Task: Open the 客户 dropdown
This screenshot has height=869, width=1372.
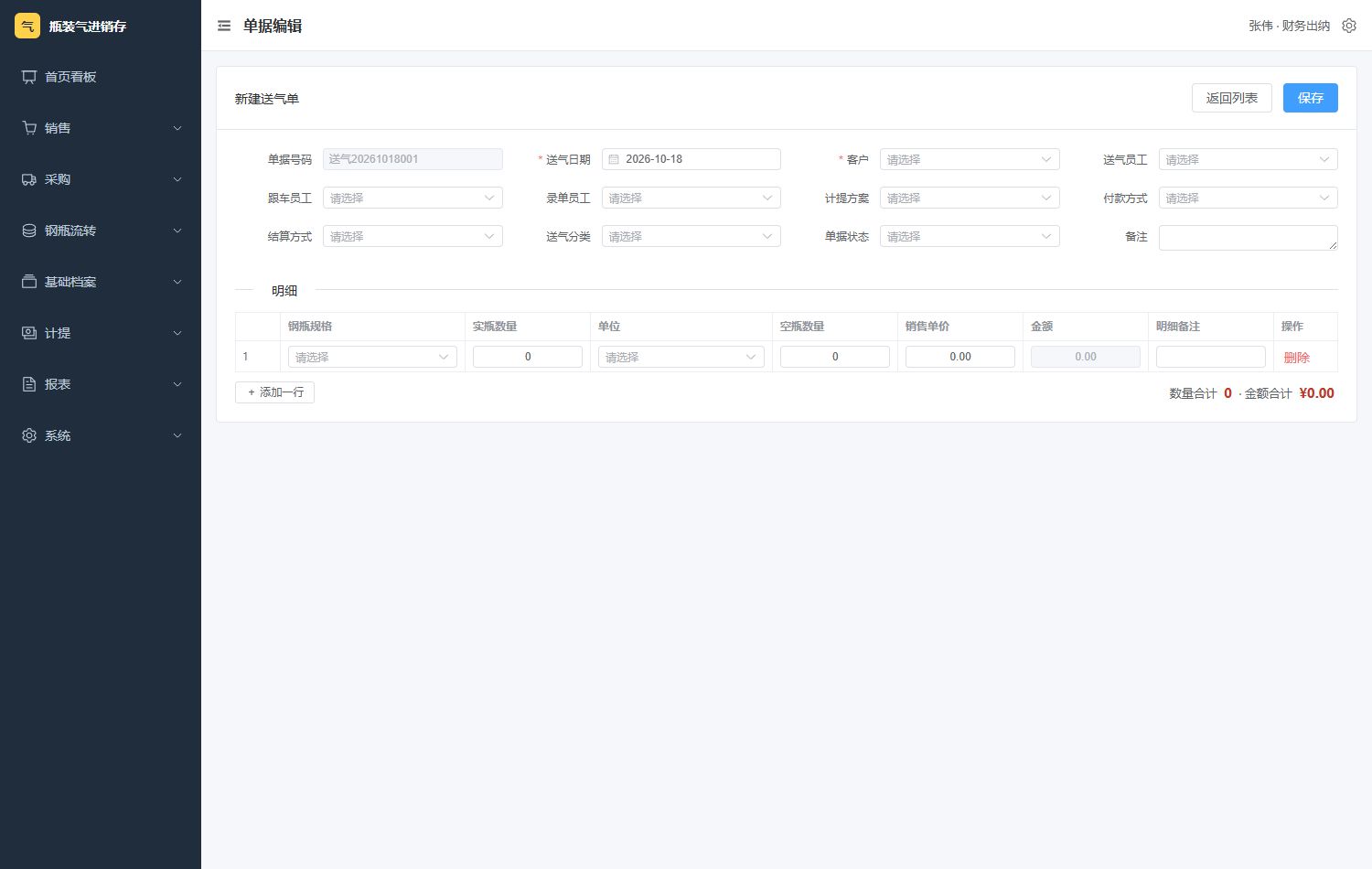Action: point(970,159)
